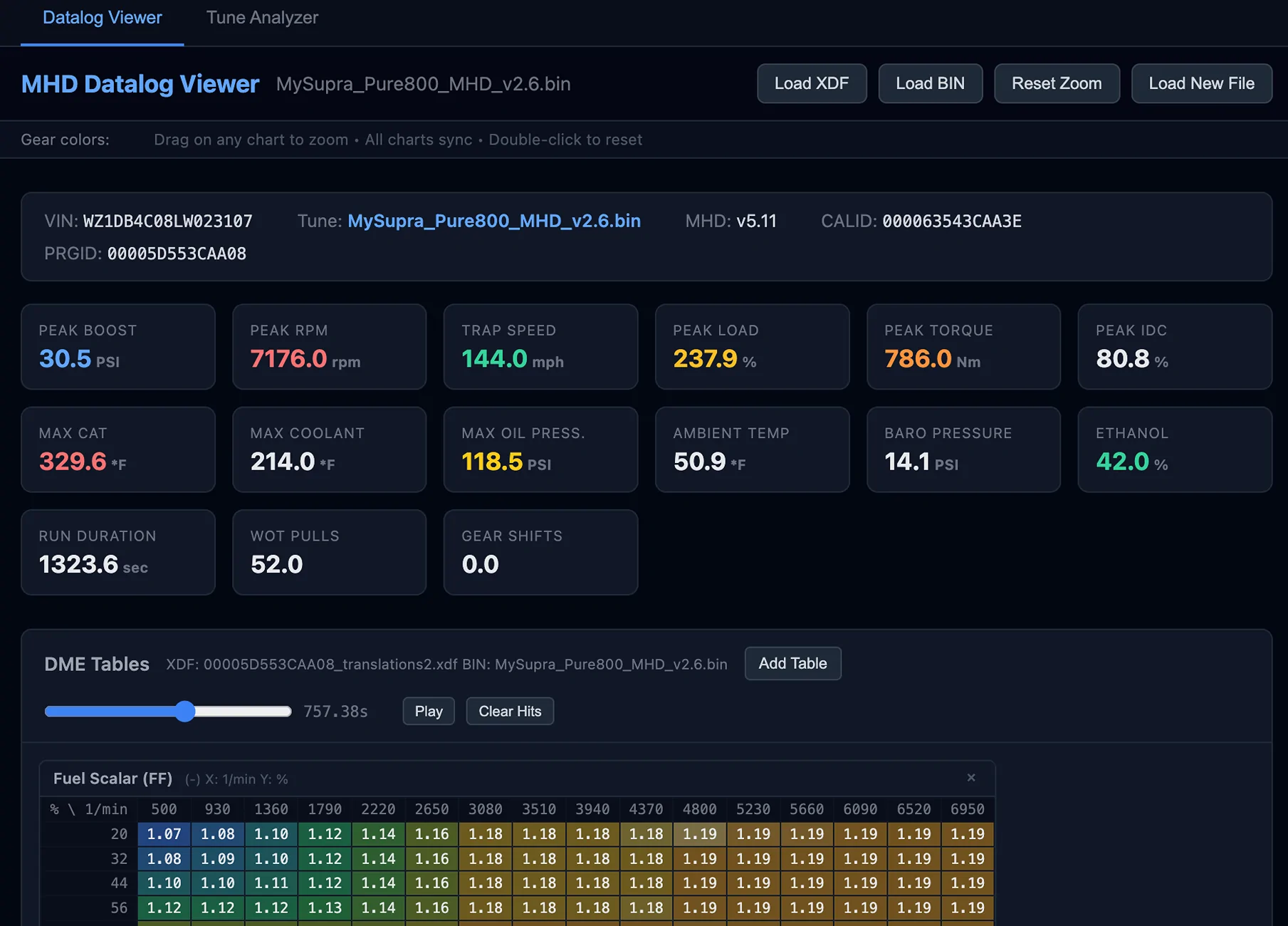Viewport: 1288px width, 926px height.
Task: Reset the chart zoom
Action: (1057, 83)
